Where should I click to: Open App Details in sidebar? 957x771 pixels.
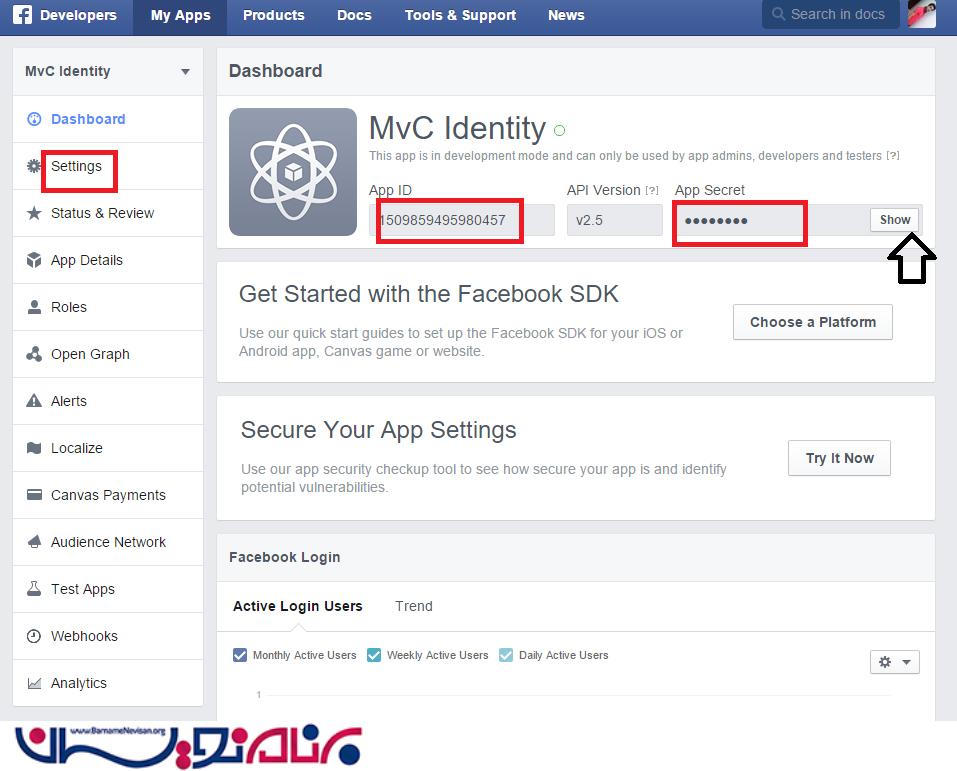(87, 260)
